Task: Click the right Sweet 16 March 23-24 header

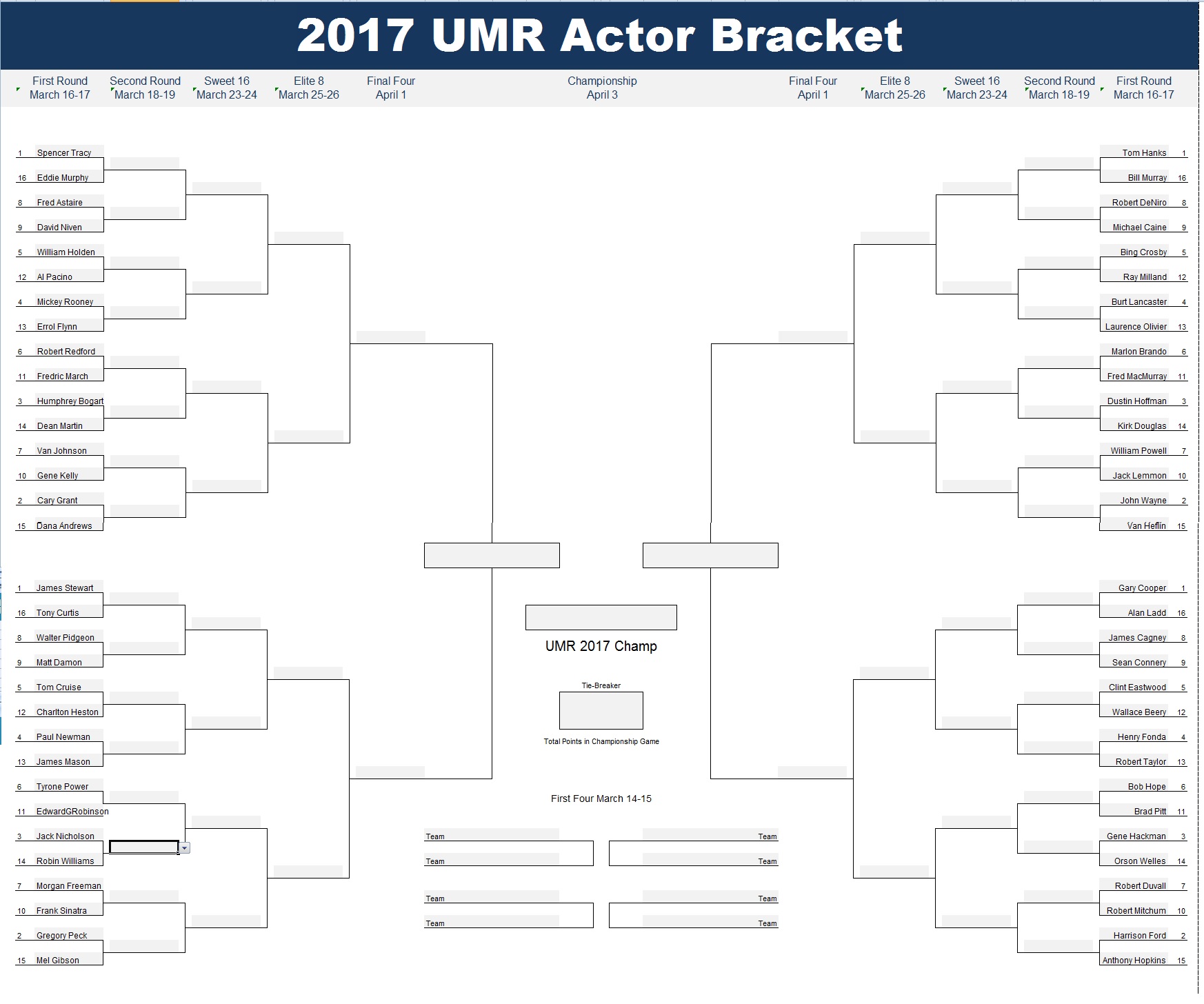Action: (976, 88)
